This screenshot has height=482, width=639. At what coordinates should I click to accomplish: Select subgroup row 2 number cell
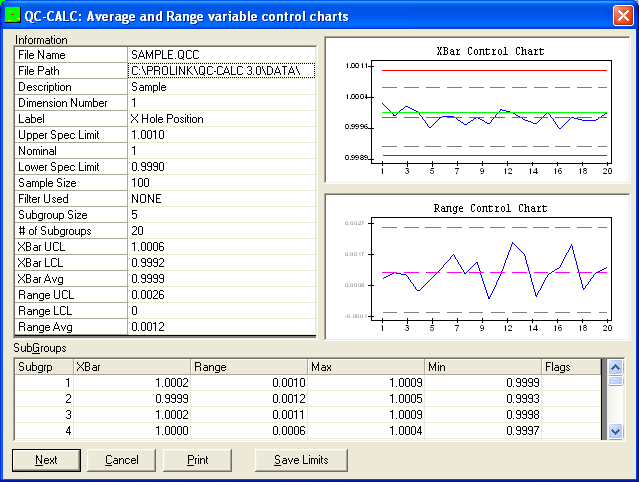click(x=44, y=398)
